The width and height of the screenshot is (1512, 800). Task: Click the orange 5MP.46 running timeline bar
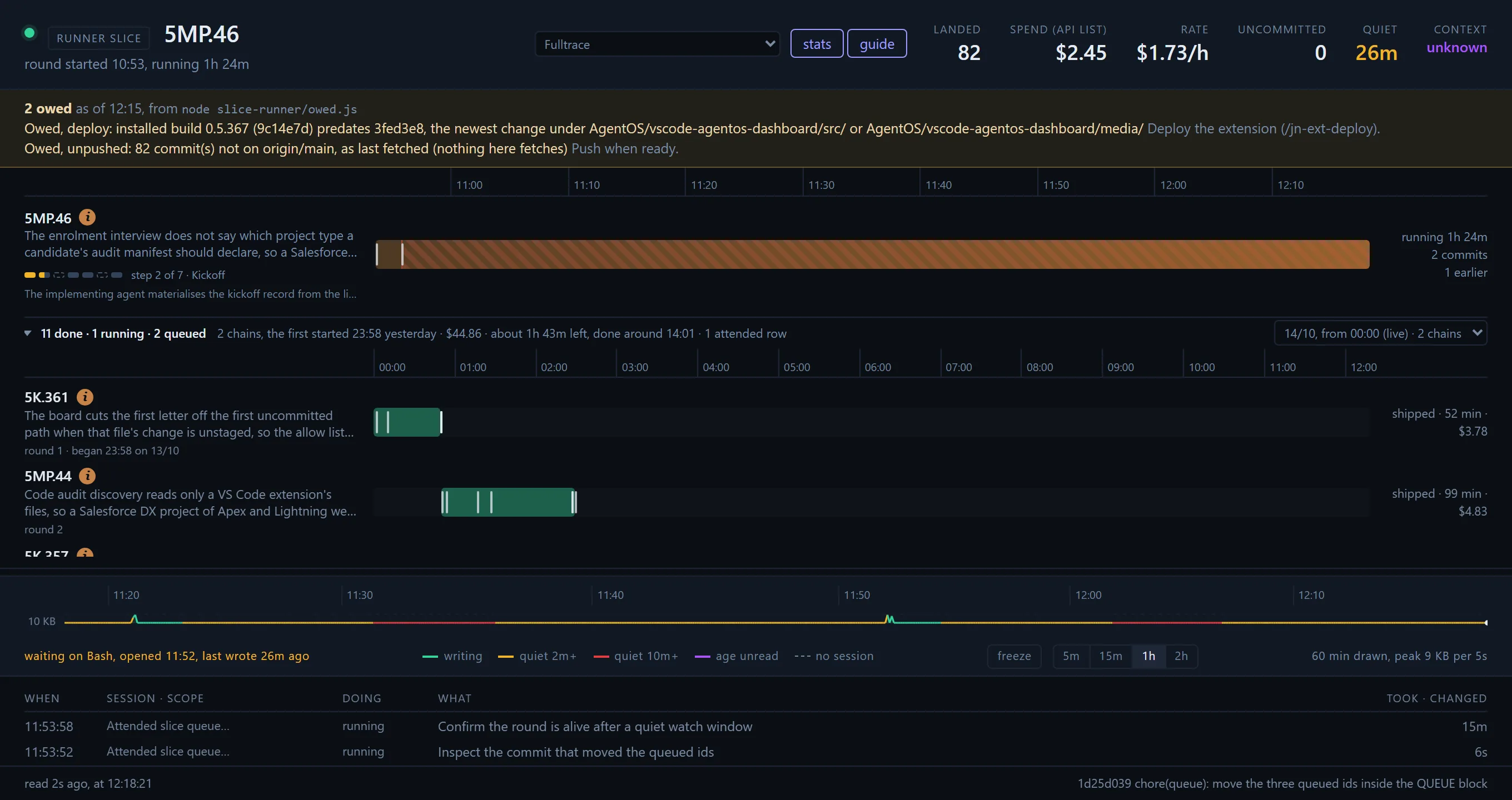pos(873,254)
